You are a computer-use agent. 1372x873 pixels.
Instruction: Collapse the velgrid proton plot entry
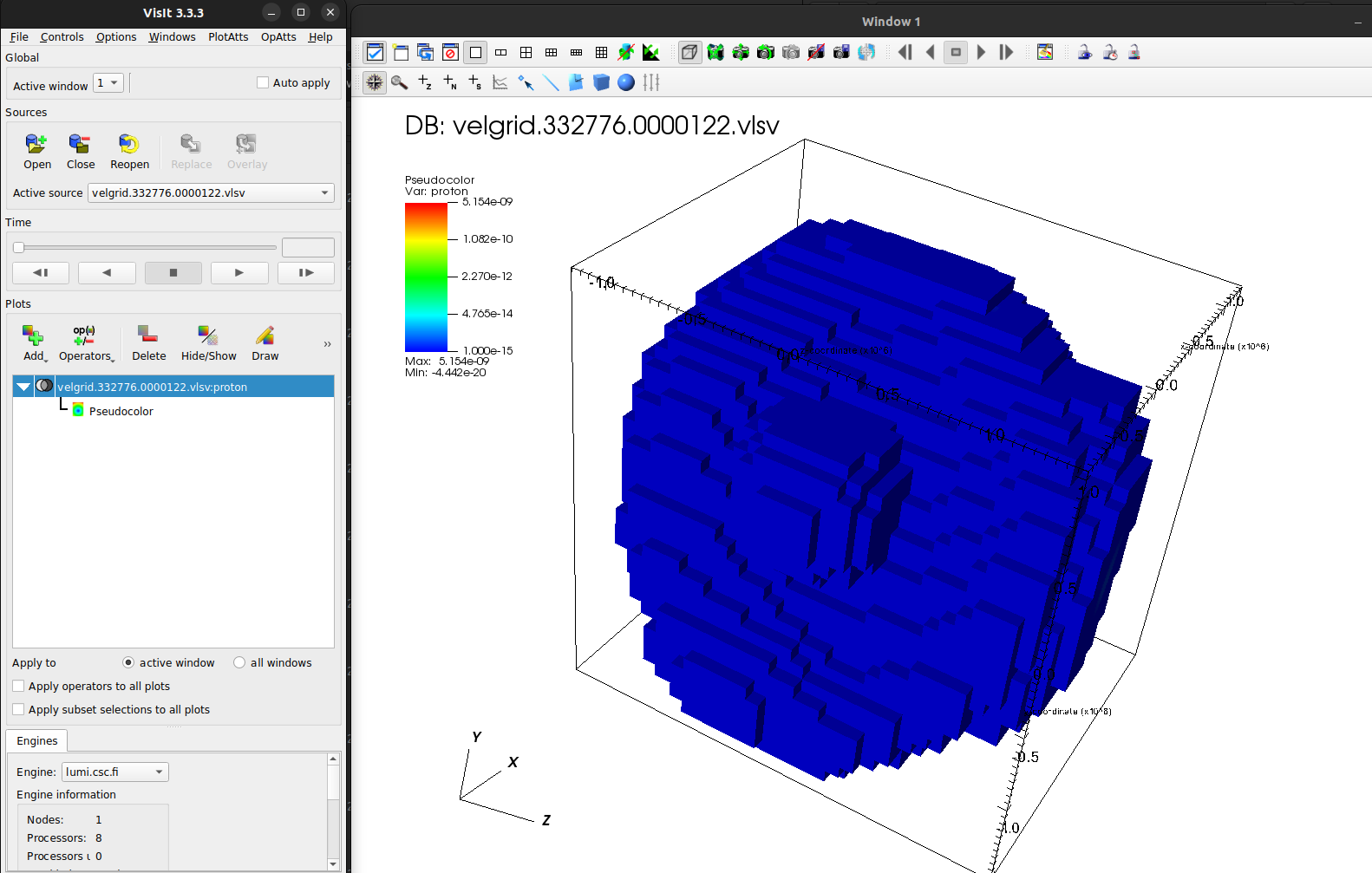coord(23,387)
